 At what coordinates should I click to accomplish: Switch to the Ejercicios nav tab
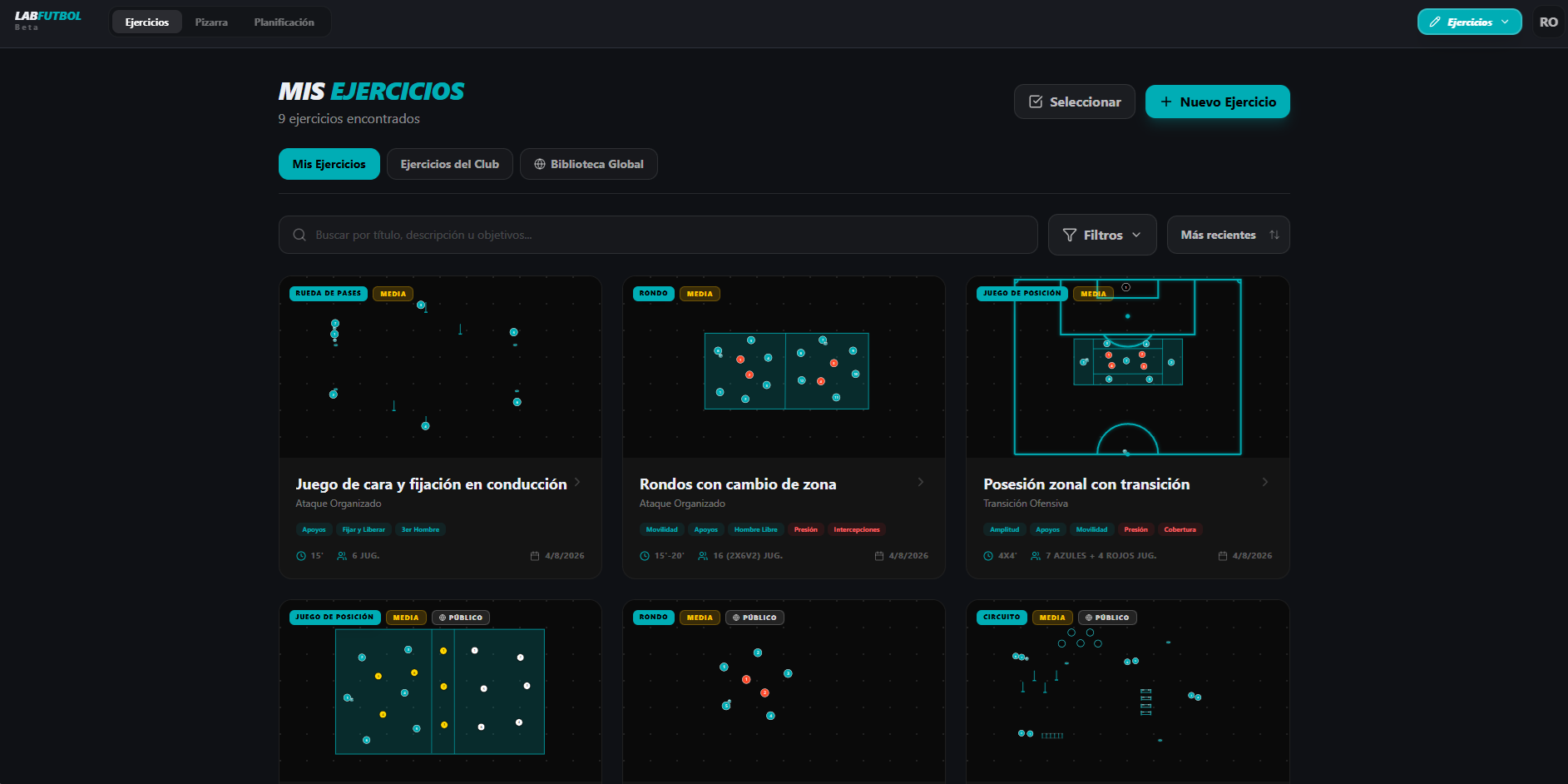coord(147,22)
